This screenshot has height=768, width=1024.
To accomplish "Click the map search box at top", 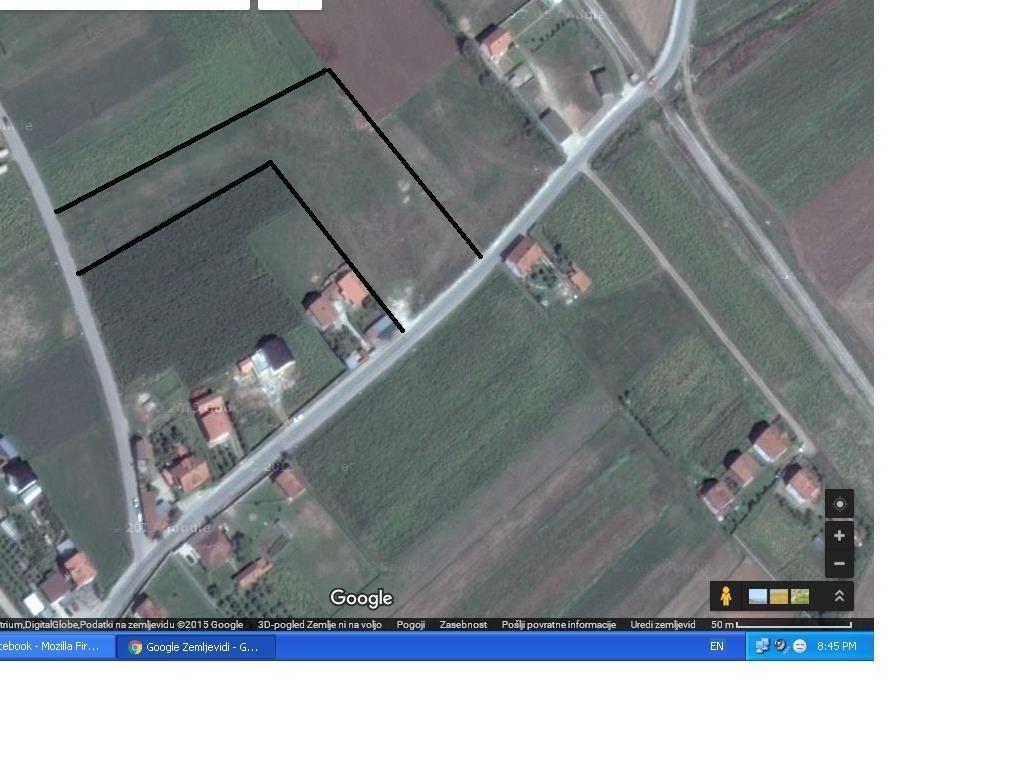I will pos(125,5).
